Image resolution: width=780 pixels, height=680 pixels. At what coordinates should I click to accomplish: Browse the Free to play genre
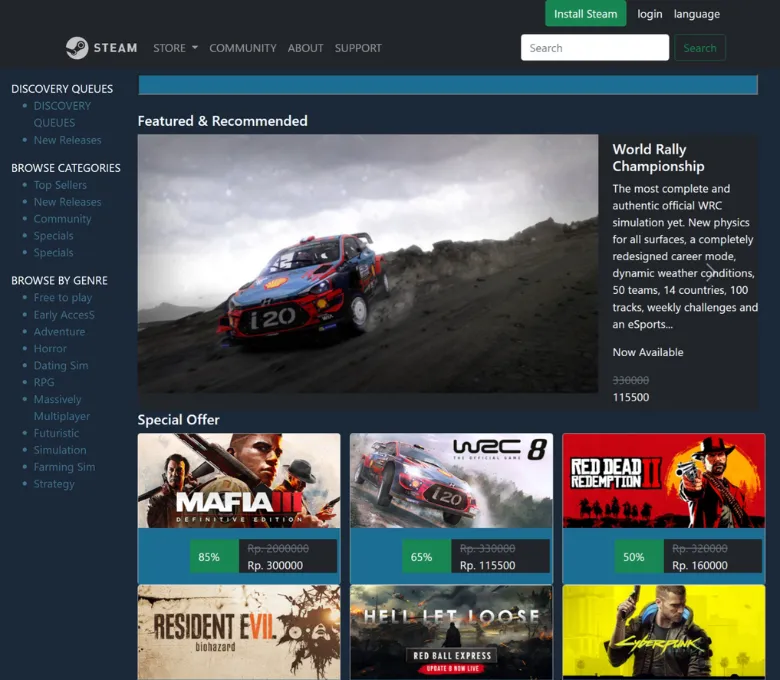pos(63,297)
